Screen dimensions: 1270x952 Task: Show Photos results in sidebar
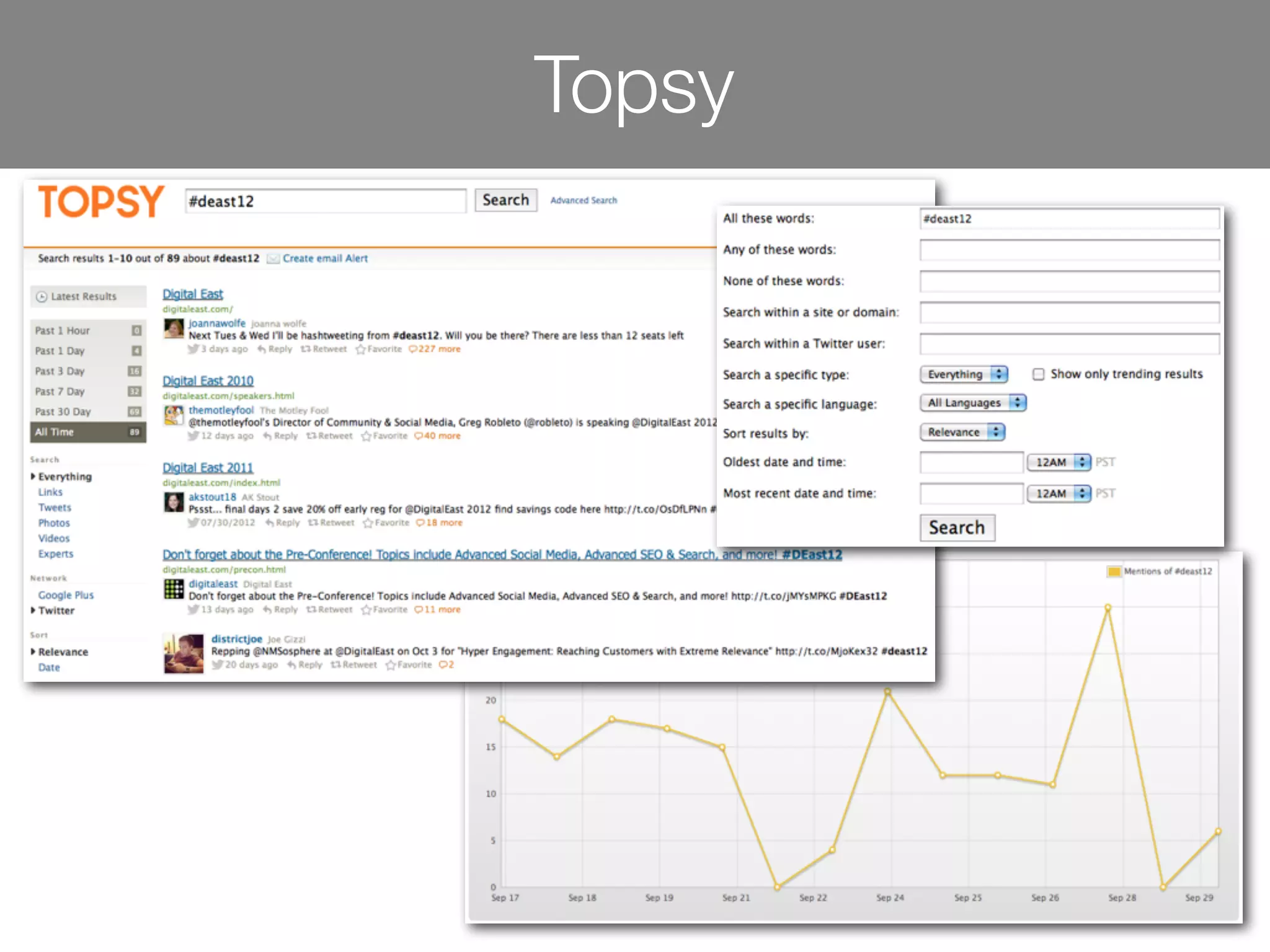point(54,523)
